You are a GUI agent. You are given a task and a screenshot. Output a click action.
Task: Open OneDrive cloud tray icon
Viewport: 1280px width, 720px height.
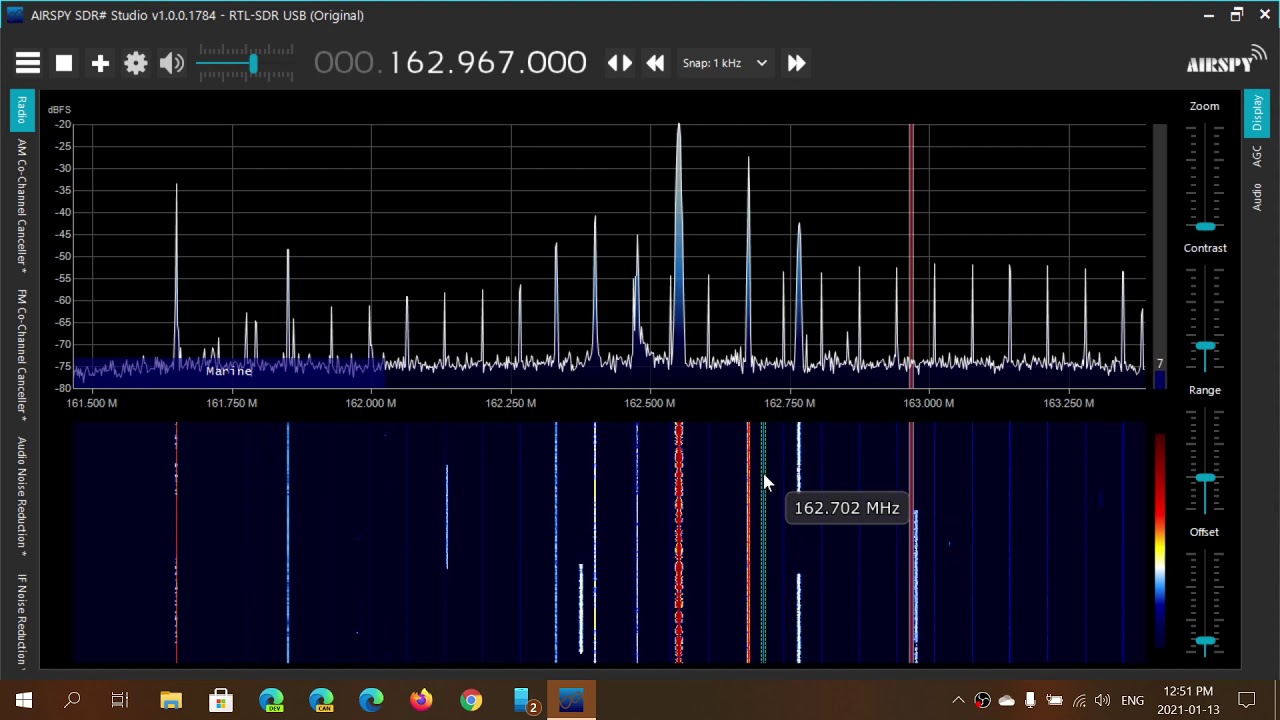[x=1006, y=700]
